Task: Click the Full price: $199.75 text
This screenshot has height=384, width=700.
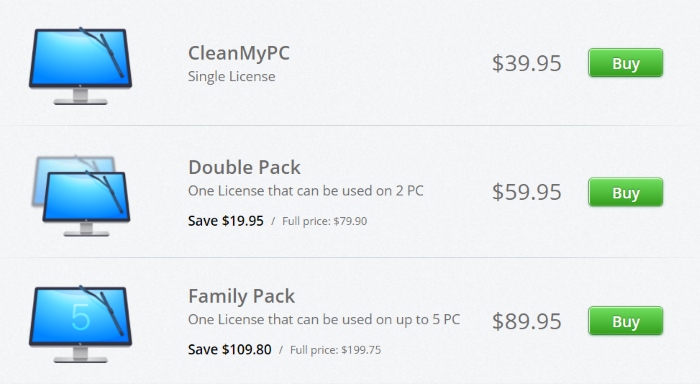Action: 336,350
